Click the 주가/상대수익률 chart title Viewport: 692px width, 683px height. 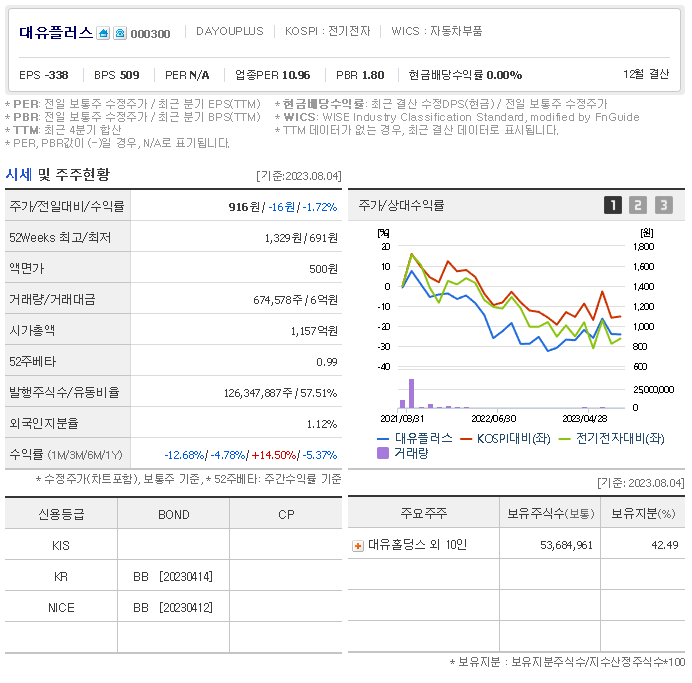[401, 205]
